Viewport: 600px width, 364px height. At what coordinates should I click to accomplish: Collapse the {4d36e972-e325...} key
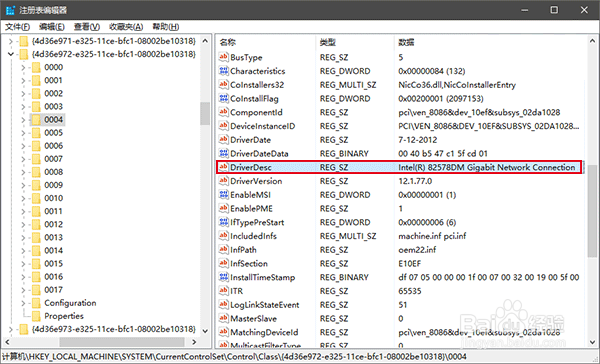[11, 54]
